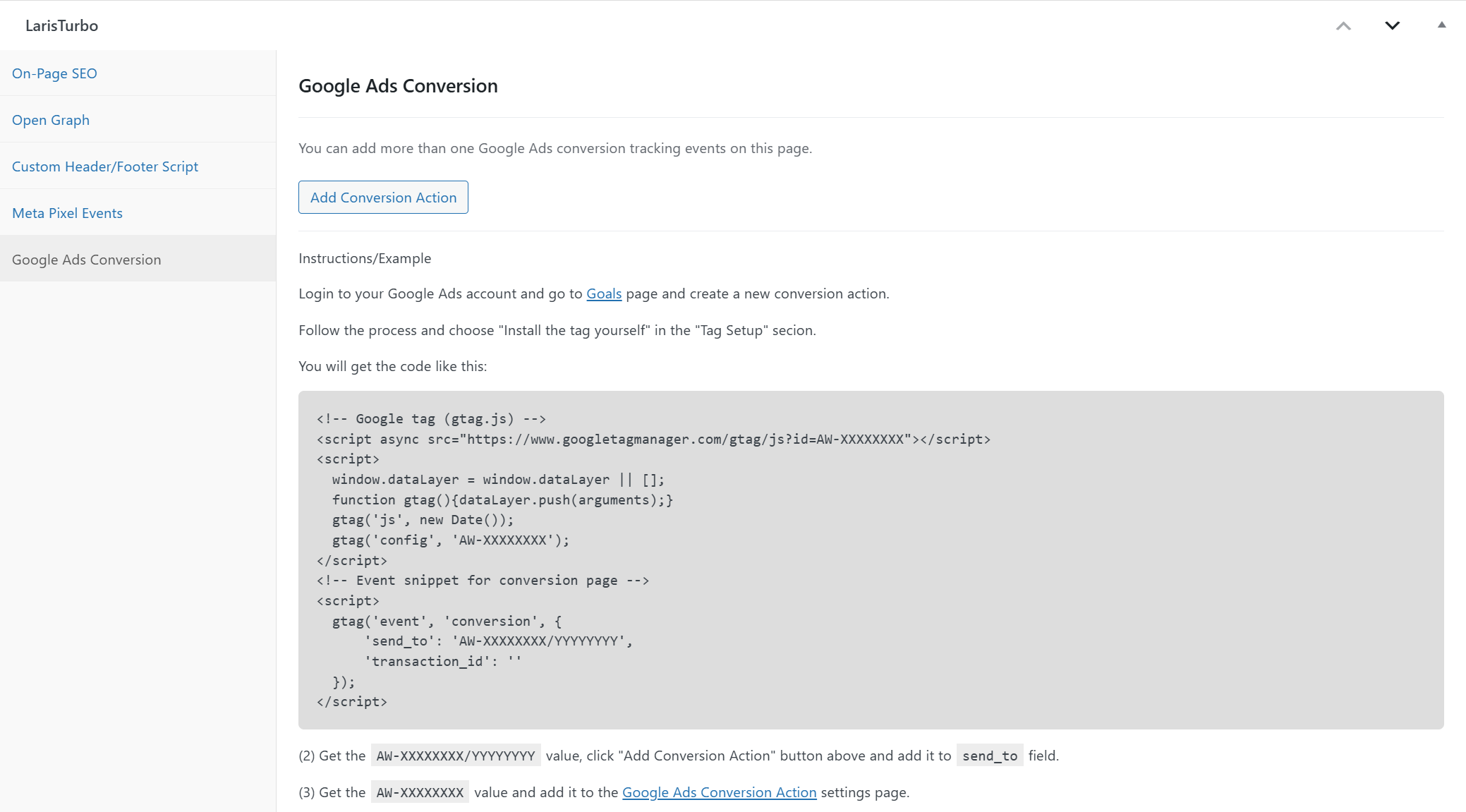
Task: Click the Instructions/Example label
Action: [x=365, y=258]
